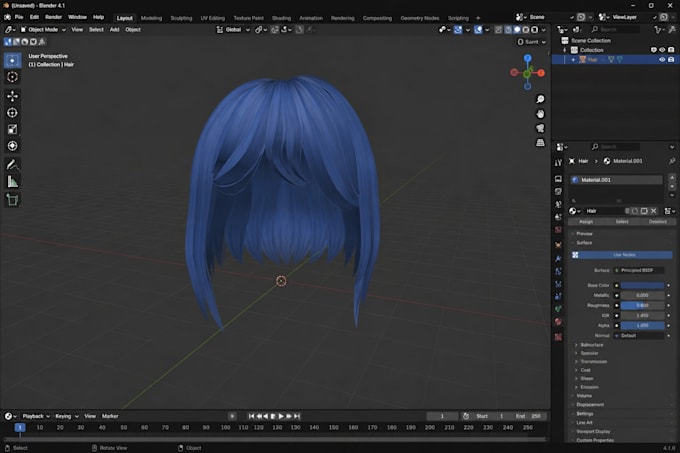Open the World properties tab
Viewport: 680px width, 453px height.
tap(558, 230)
